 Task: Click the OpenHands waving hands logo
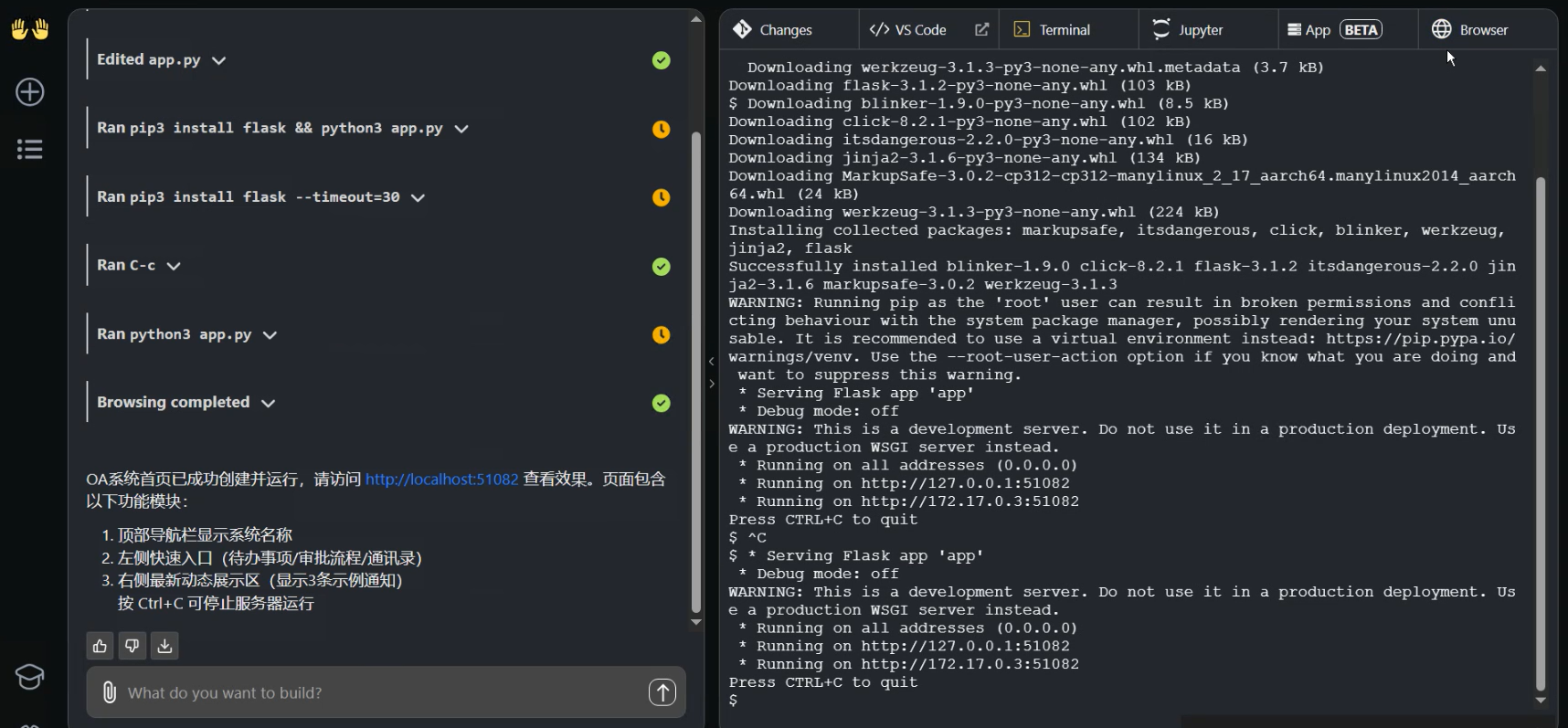29,29
